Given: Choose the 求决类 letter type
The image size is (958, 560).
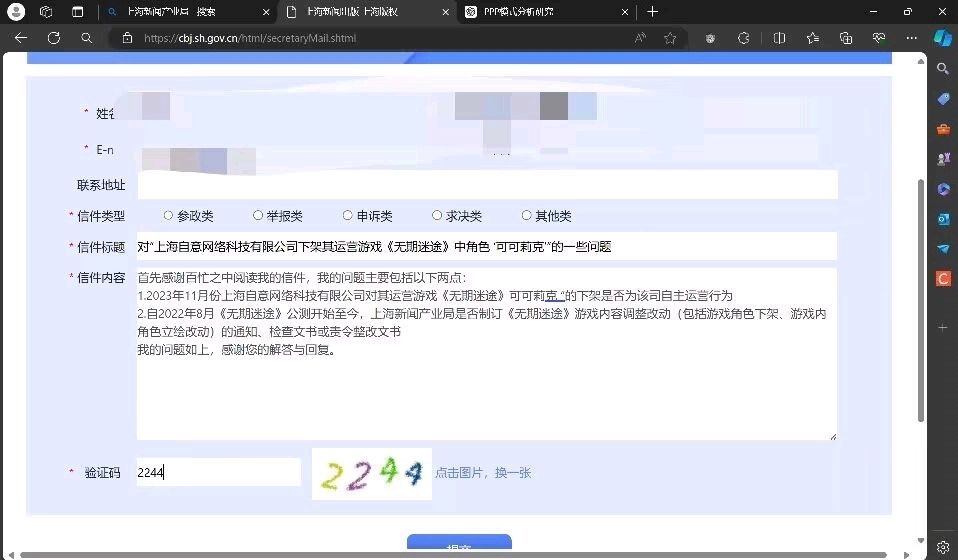Looking at the screenshot, I should (437, 216).
